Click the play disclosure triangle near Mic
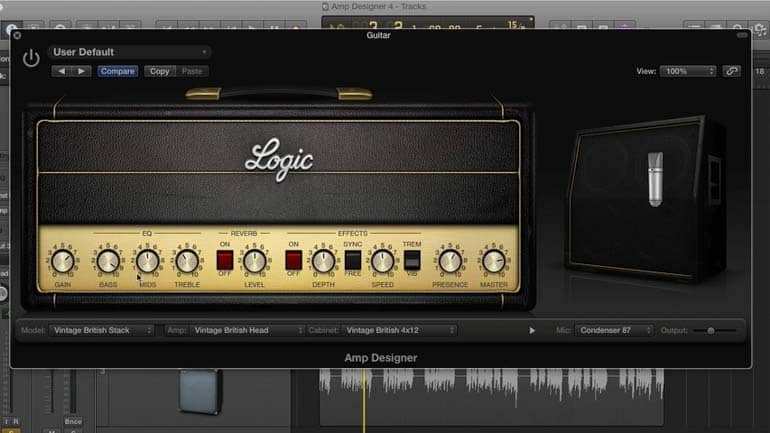The width and height of the screenshot is (770, 433). click(532, 330)
